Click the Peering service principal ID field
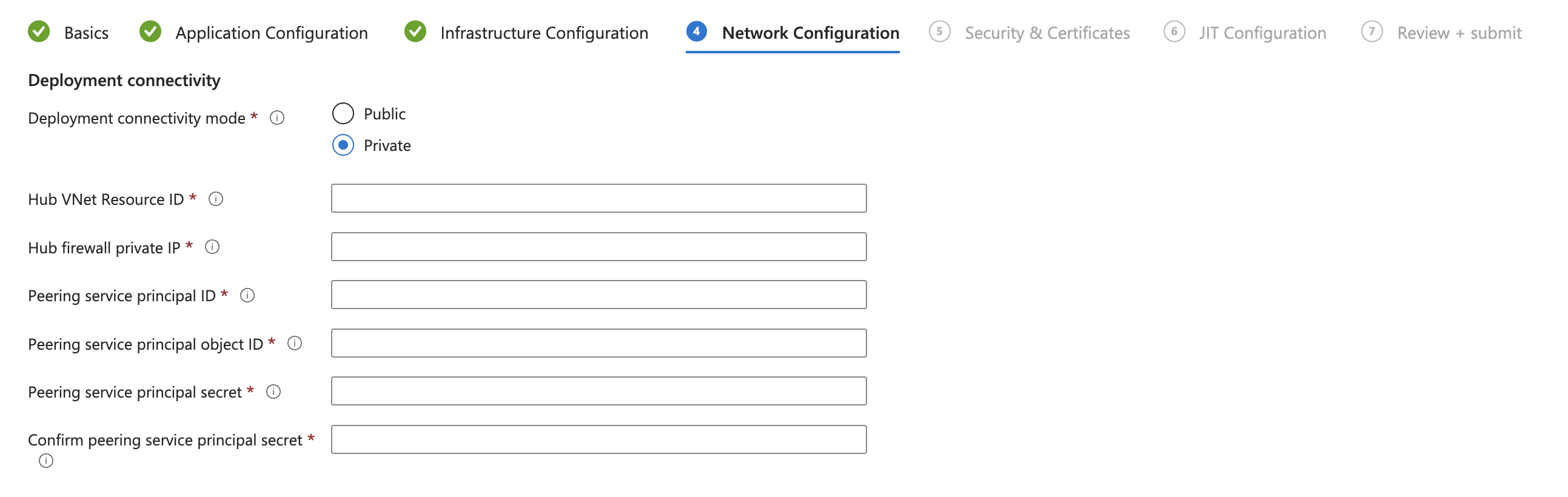The height and width of the screenshot is (497, 1568). coord(598,295)
